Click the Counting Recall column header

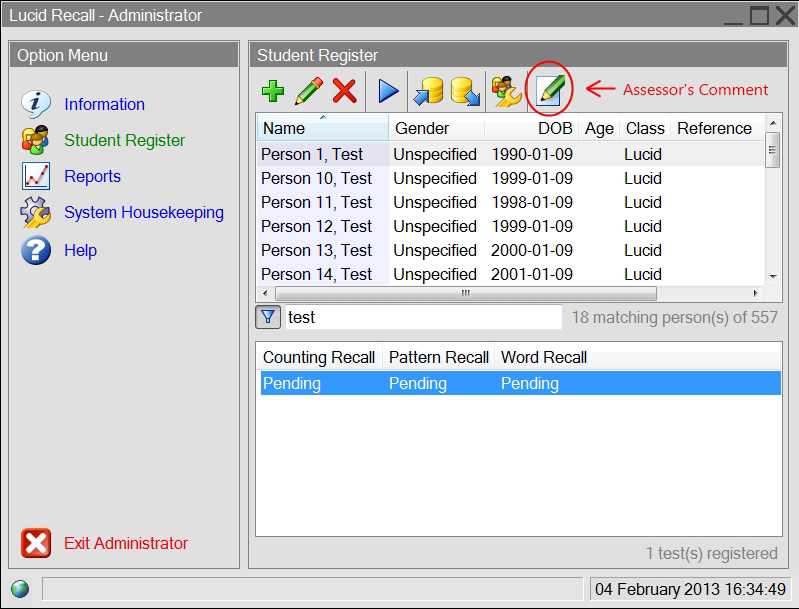pyautogui.click(x=319, y=357)
